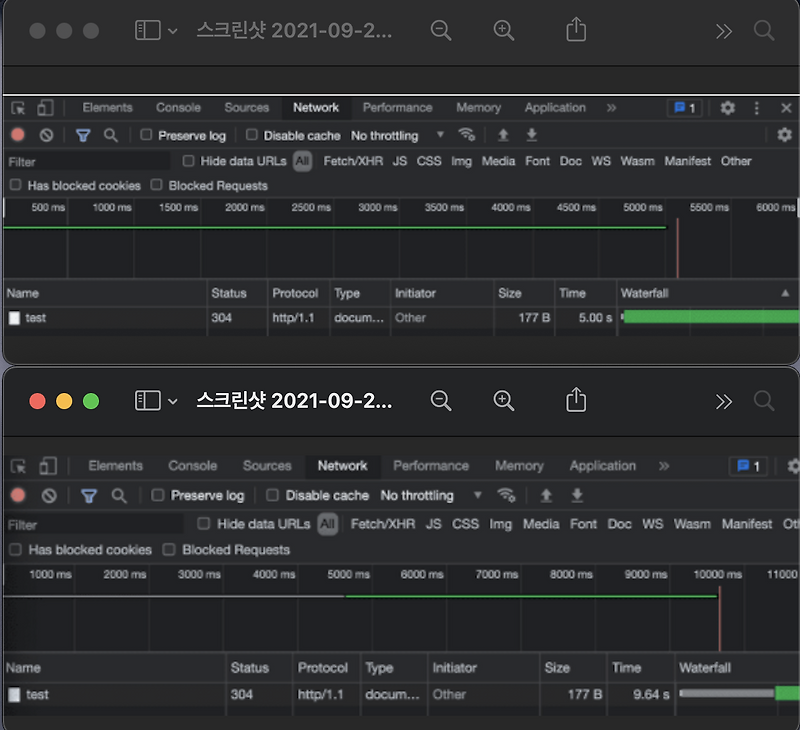Open the DevTools settings gear in the top panel

pos(728,108)
